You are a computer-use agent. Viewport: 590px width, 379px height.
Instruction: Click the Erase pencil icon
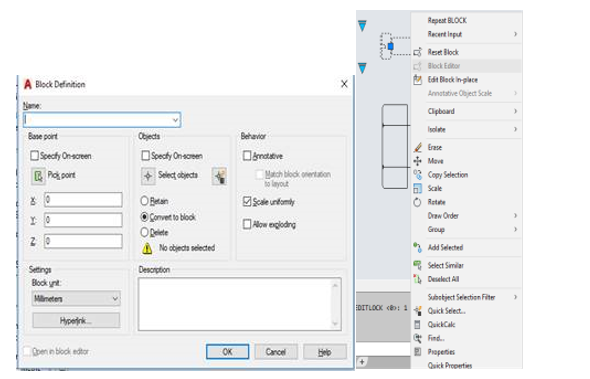click(x=418, y=147)
